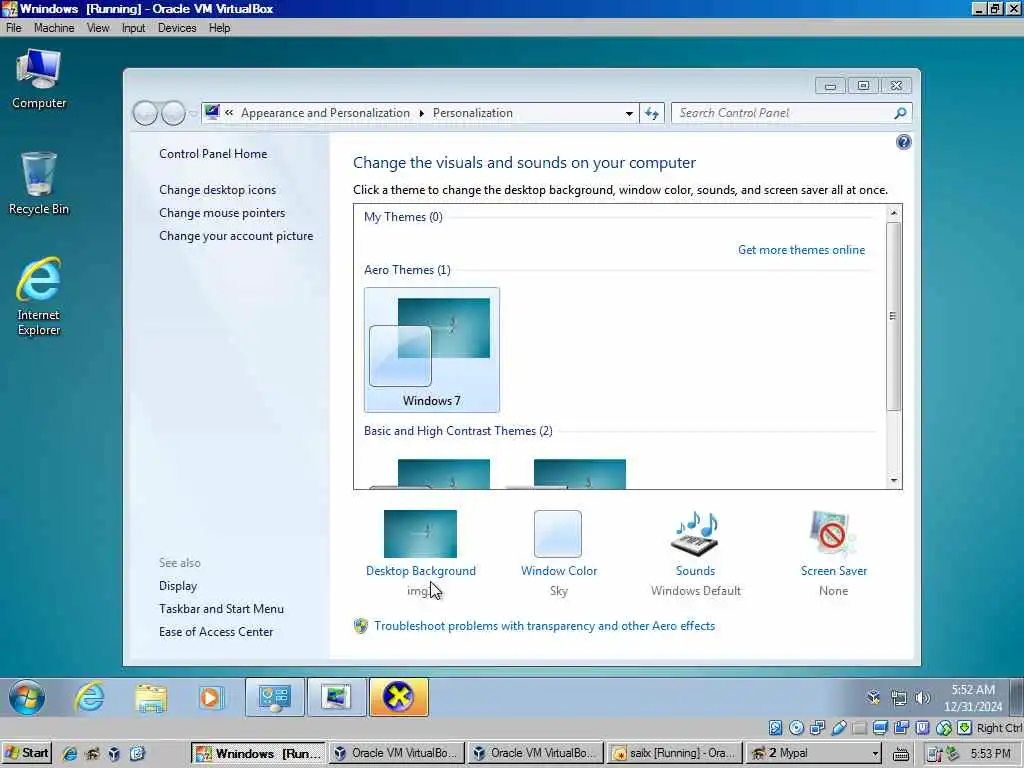Open Change mouse pointers link
Image resolution: width=1024 pixels, height=768 pixels.
222,213
